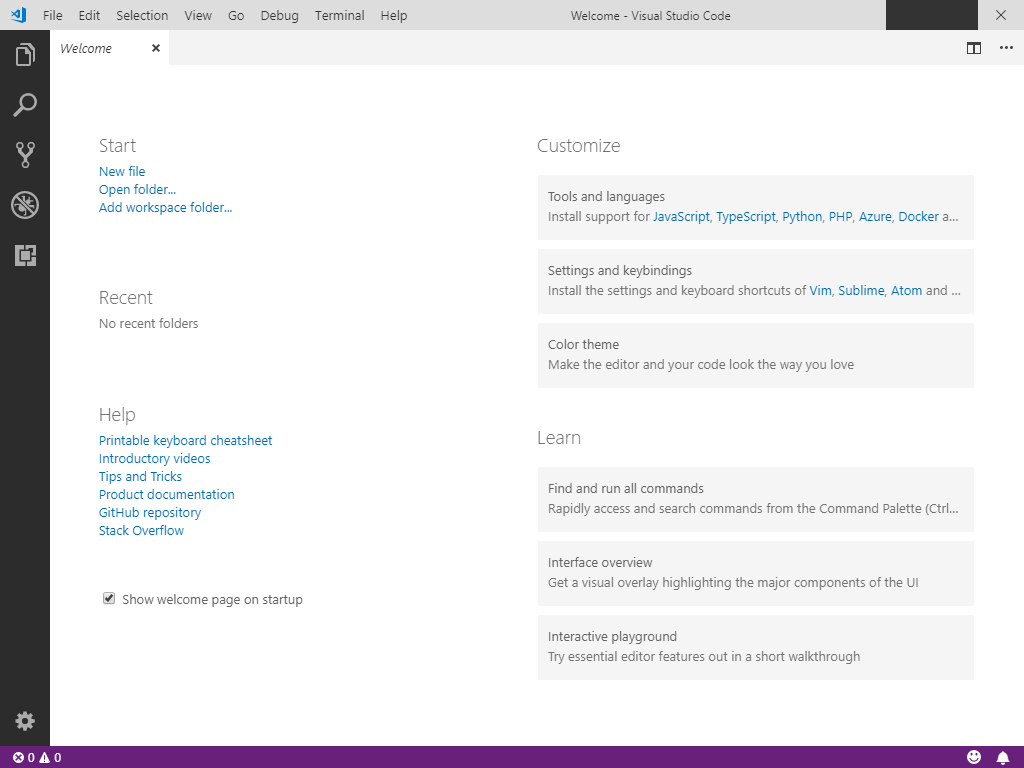Open the Selection menu
The width and height of the screenshot is (1024, 768).
[x=142, y=15]
